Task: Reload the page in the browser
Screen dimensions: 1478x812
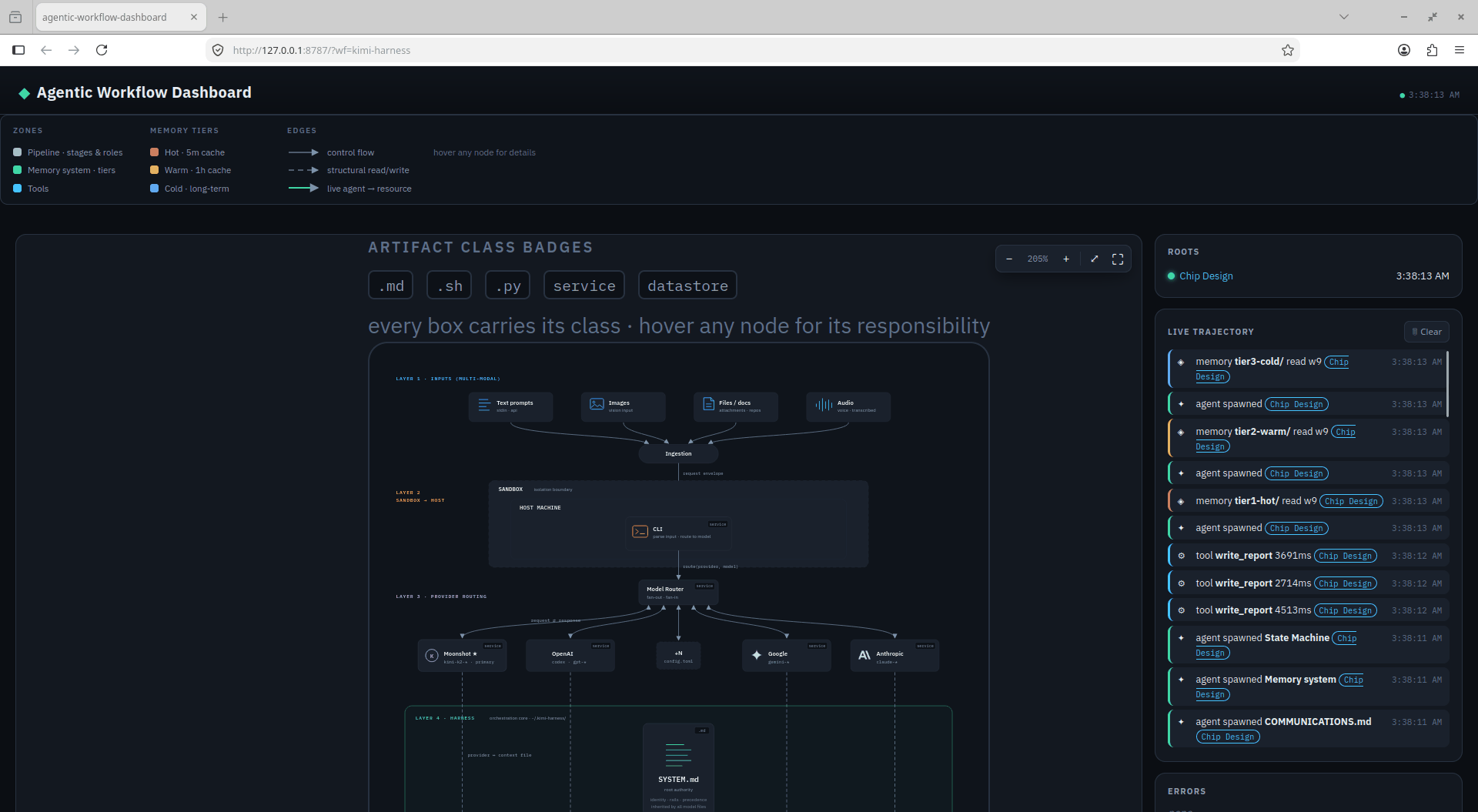Action: click(102, 50)
